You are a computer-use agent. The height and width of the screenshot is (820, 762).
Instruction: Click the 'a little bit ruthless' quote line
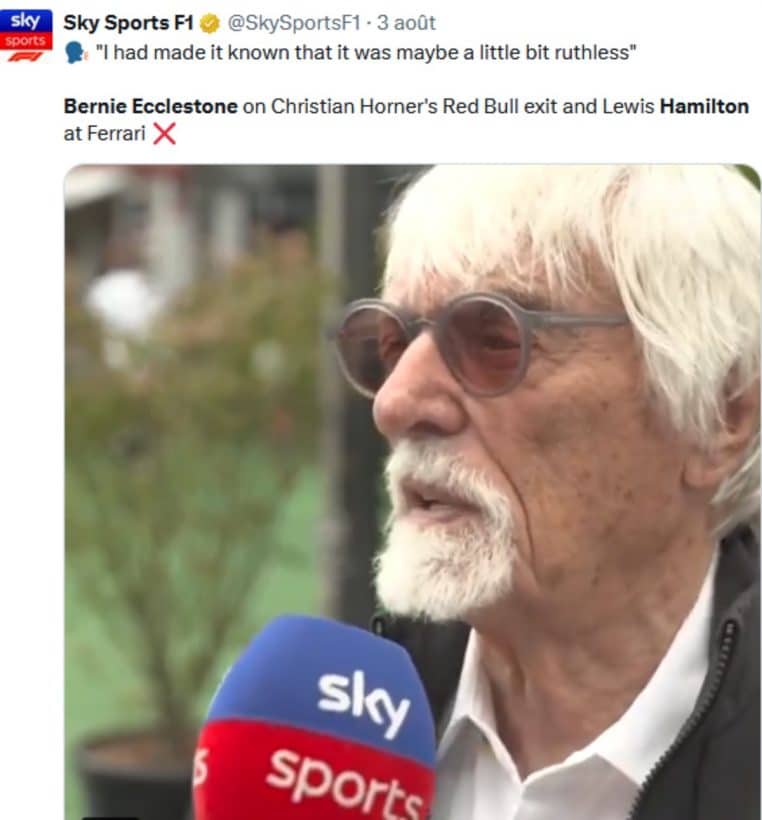click(x=366, y=53)
